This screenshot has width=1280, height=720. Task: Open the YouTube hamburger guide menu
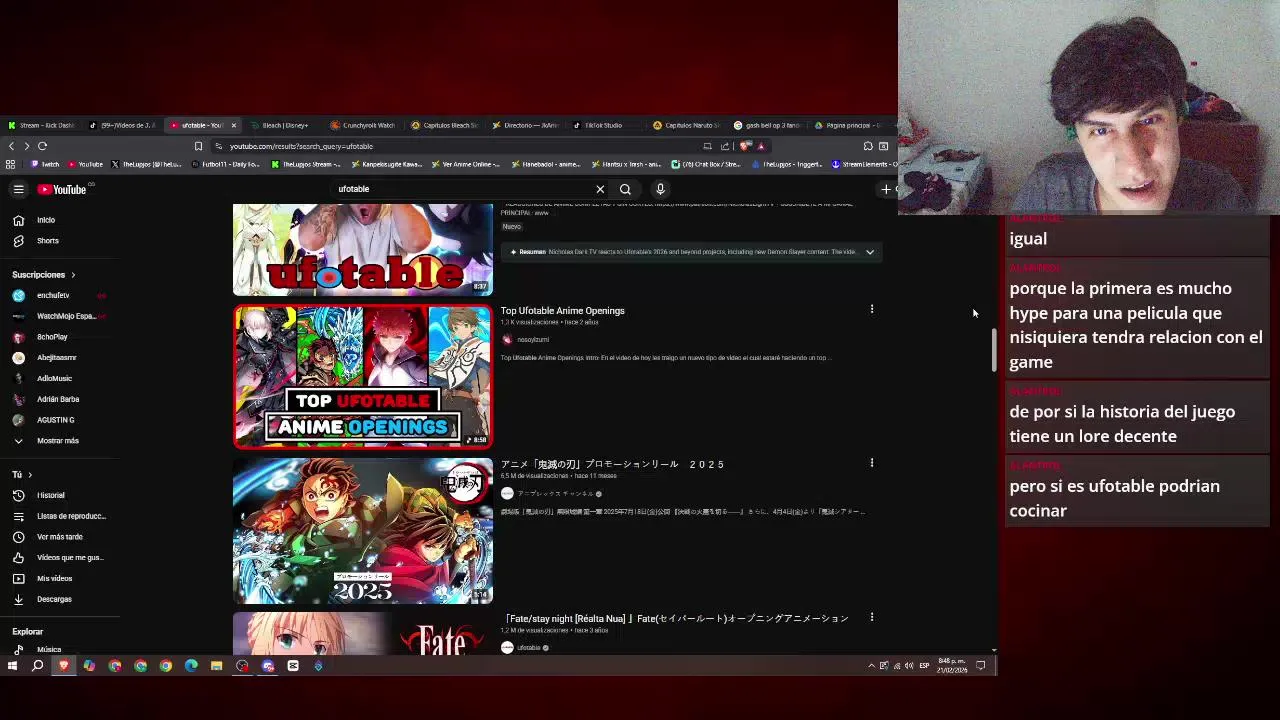pyautogui.click(x=18, y=189)
